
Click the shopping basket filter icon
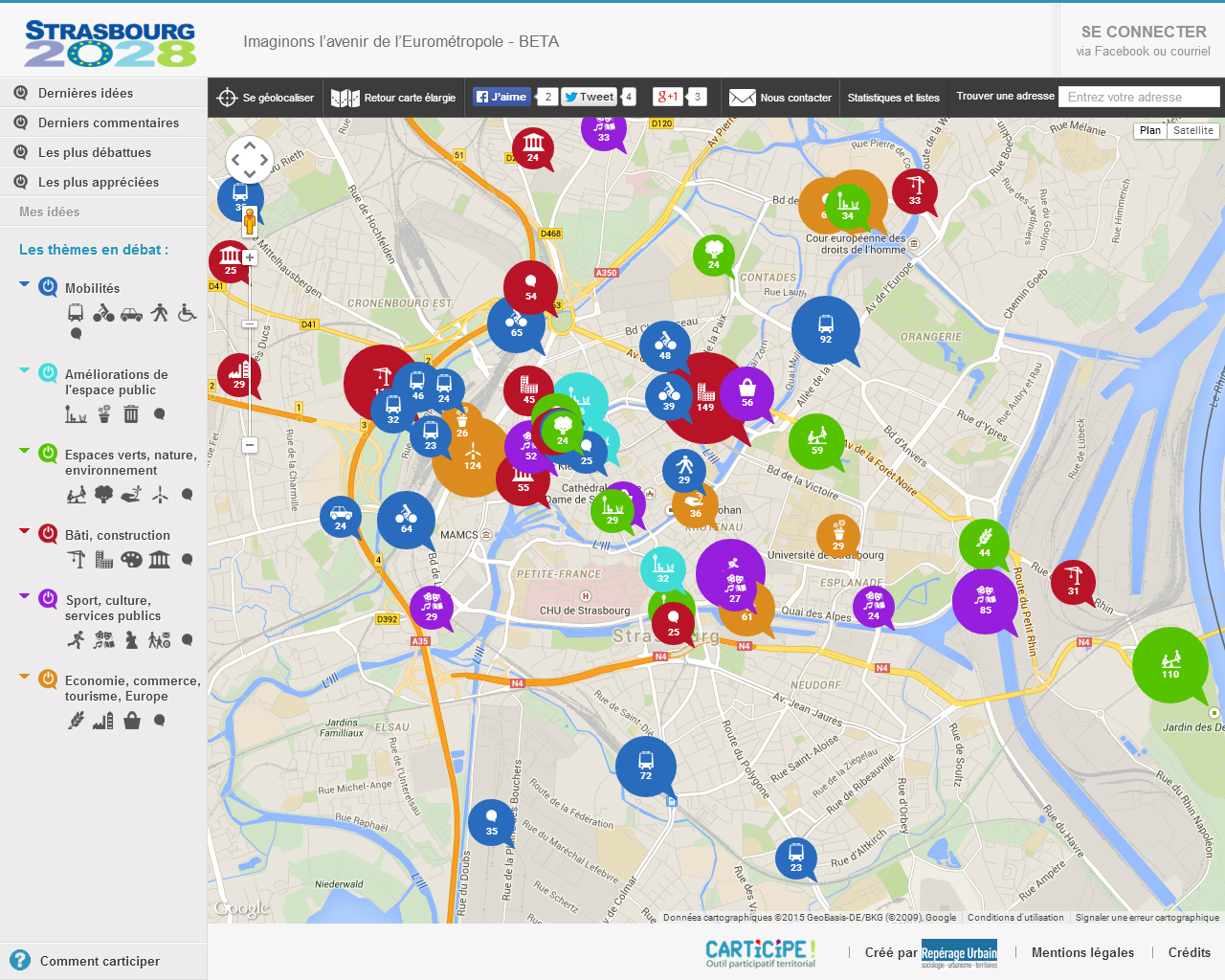(x=132, y=721)
